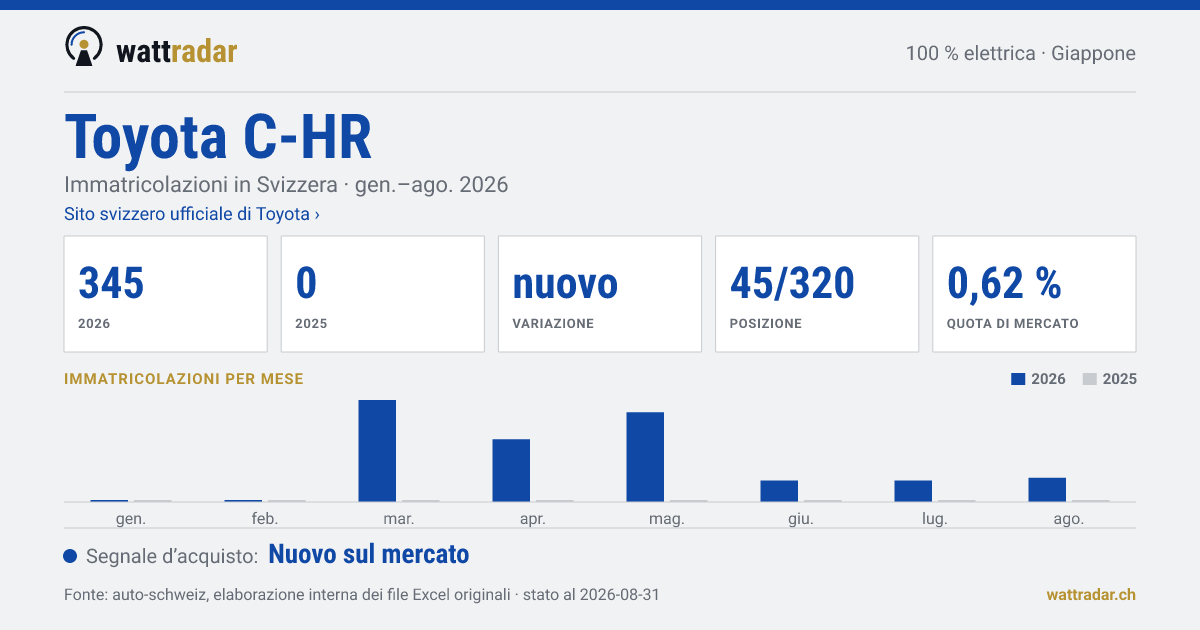
Task: Click the 'apr.' month label
Action: click(x=533, y=519)
